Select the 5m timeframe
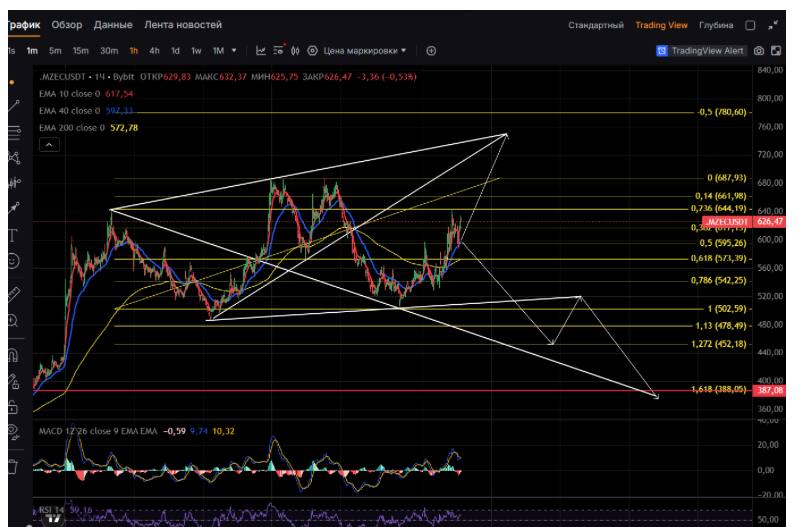 (55, 51)
